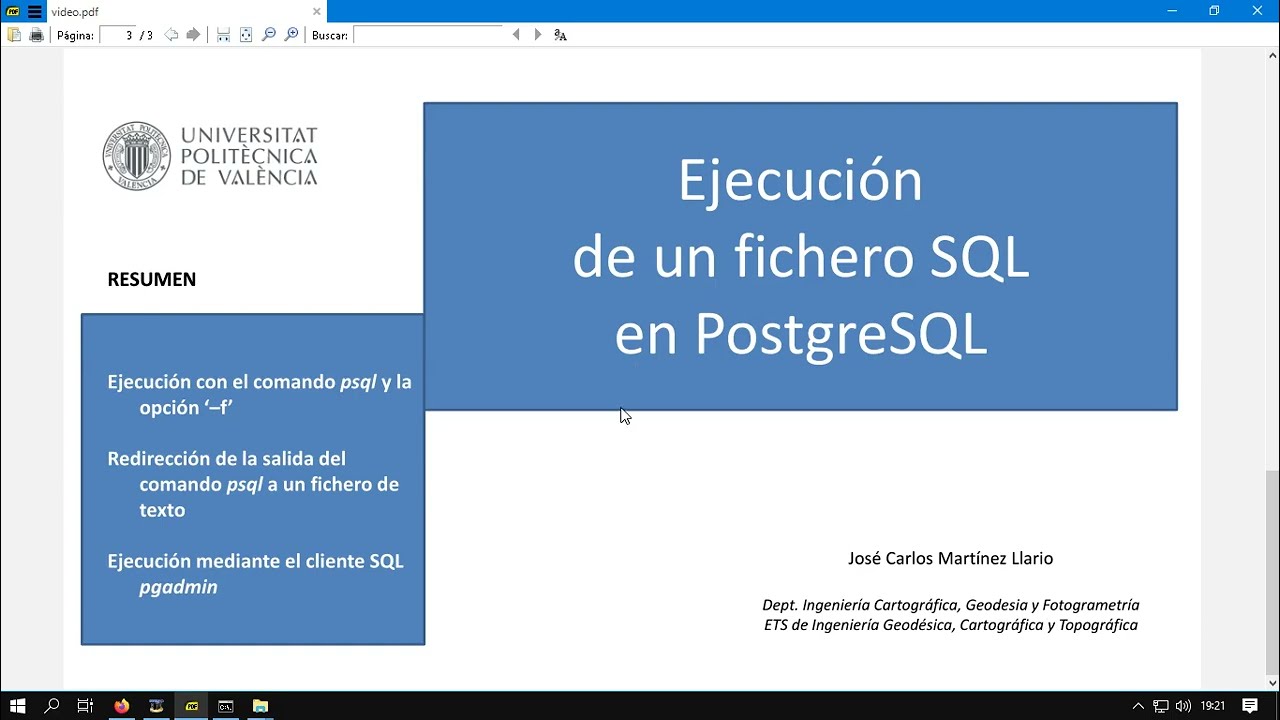Open Task View on the taskbar
1280x720 pixels.
point(85,706)
